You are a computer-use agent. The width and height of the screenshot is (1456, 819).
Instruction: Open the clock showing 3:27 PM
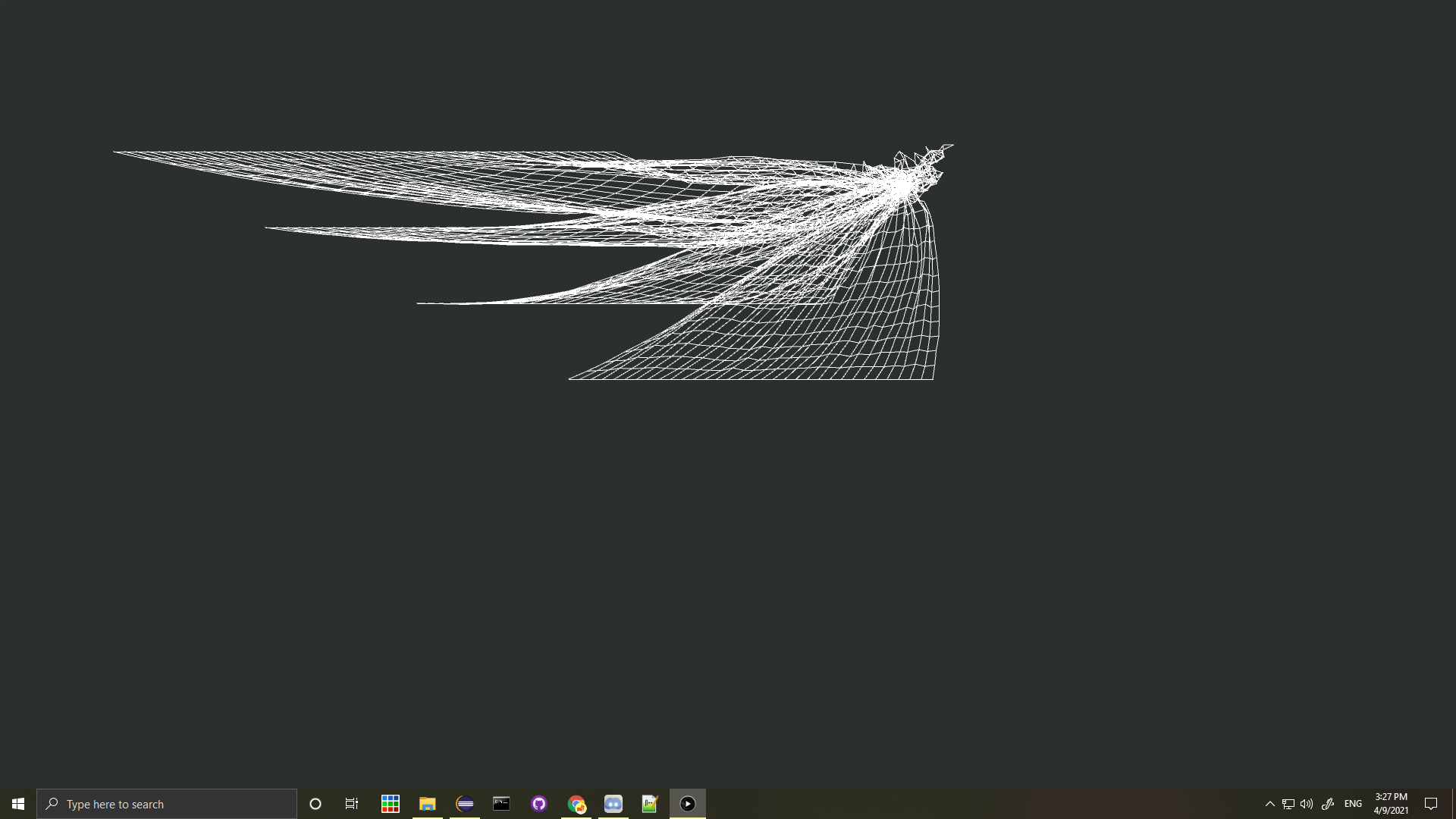pos(1391,804)
